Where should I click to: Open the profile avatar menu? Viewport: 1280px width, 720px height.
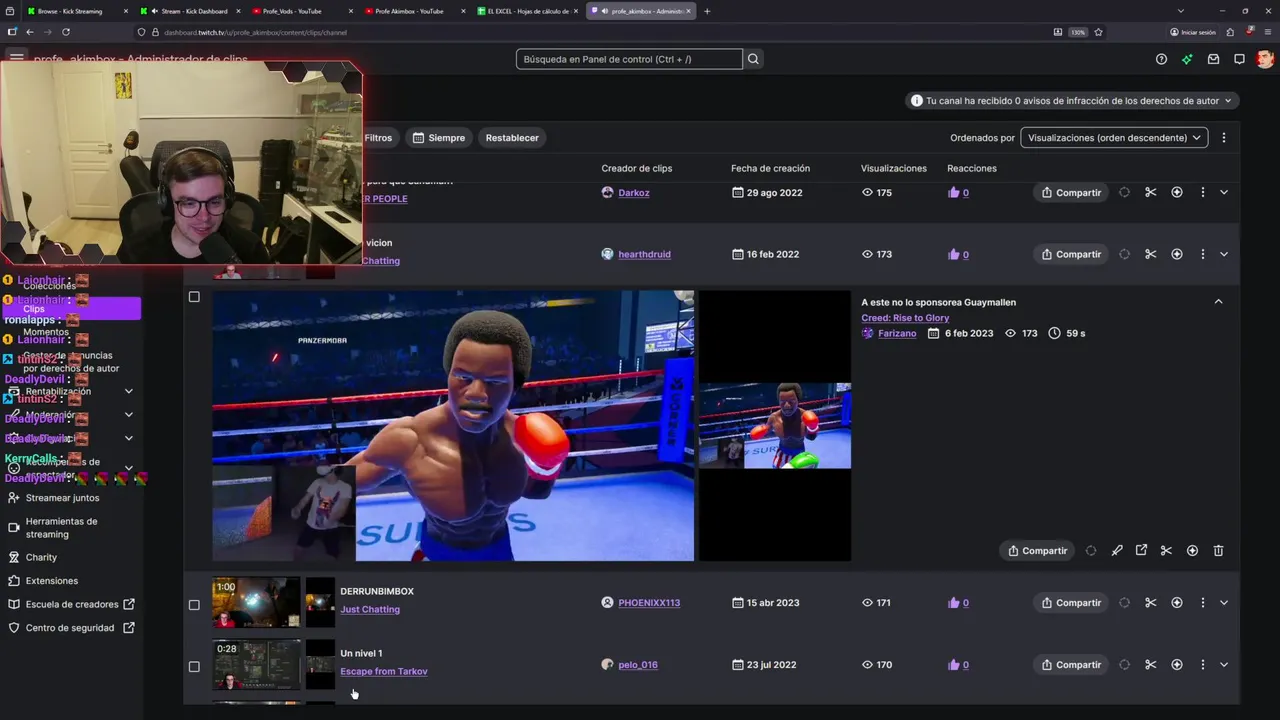pos(1265,59)
